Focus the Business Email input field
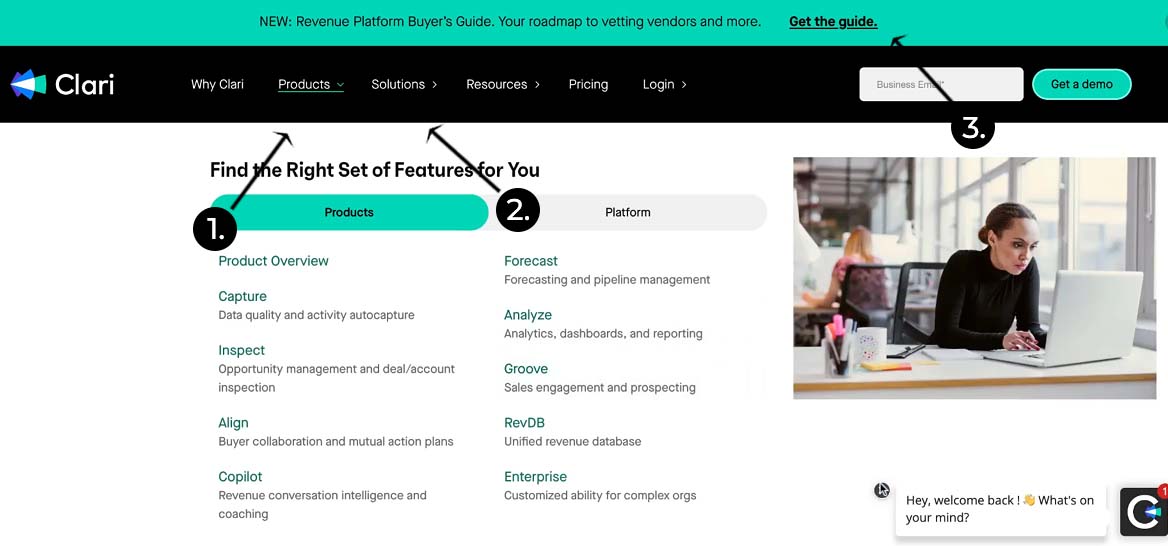The image size is (1168, 546). [941, 84]
